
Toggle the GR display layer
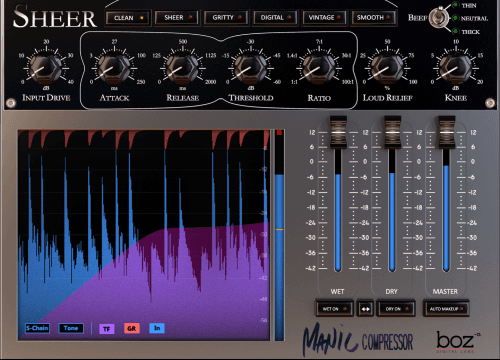coord(132,329)
